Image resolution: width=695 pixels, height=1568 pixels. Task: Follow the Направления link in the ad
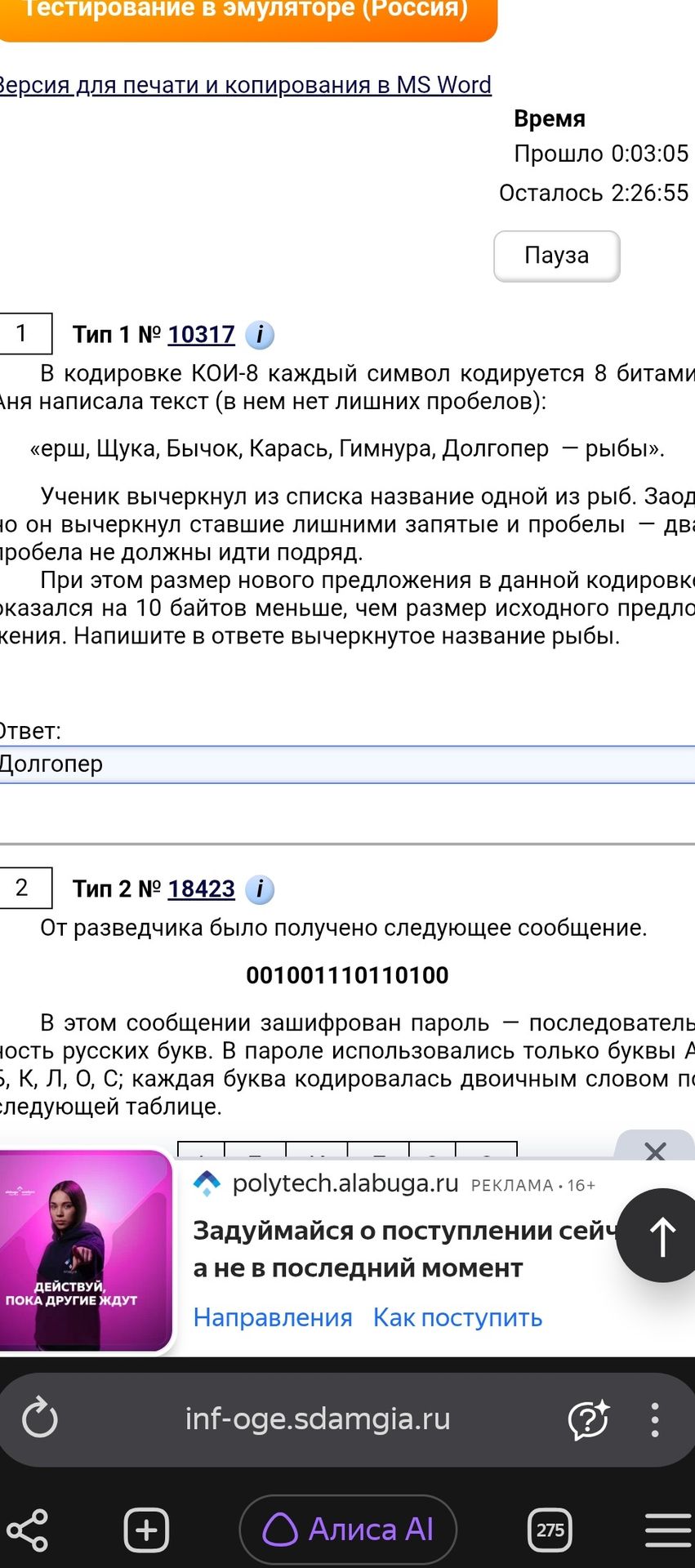point(273,1317)
